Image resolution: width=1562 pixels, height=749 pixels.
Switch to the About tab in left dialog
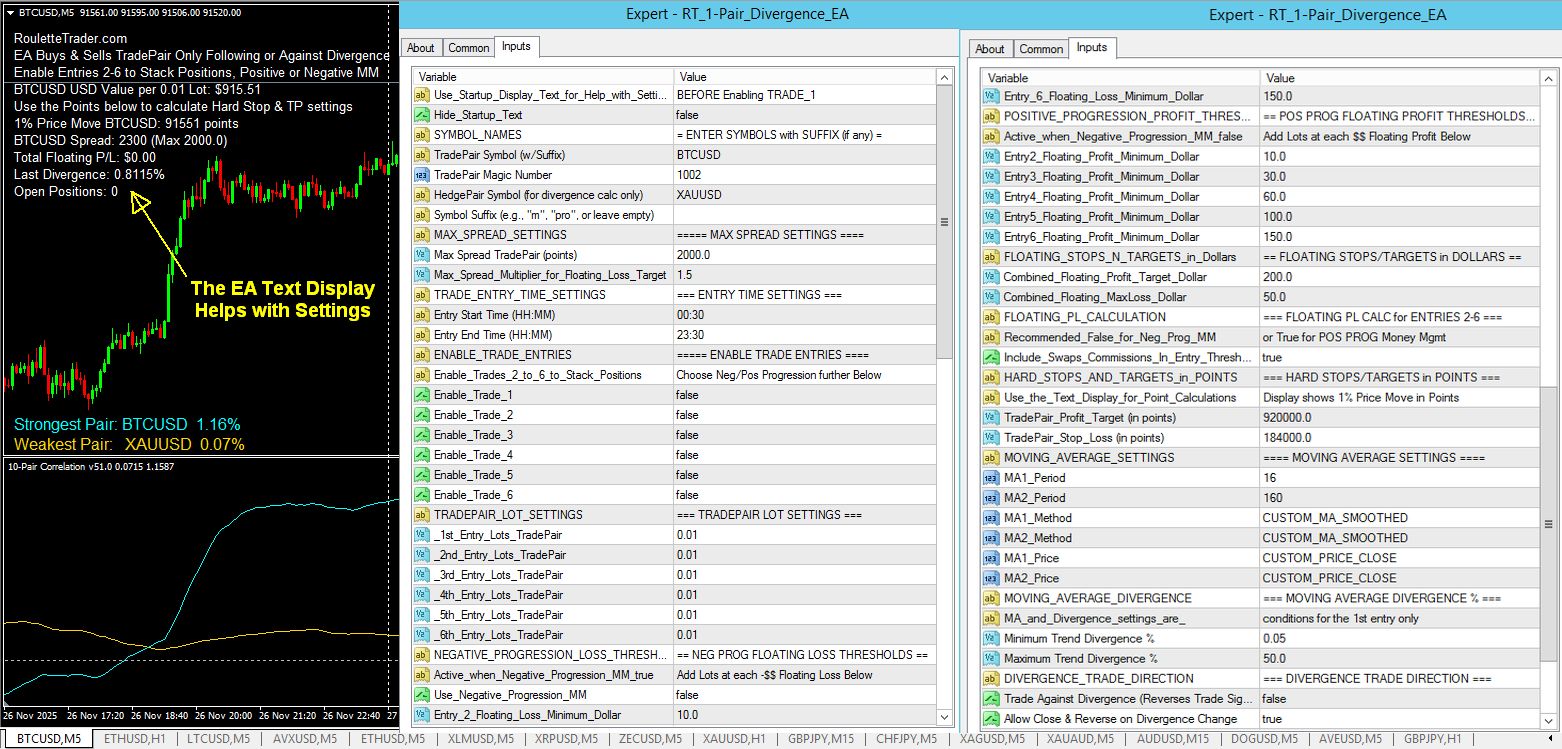421,48
